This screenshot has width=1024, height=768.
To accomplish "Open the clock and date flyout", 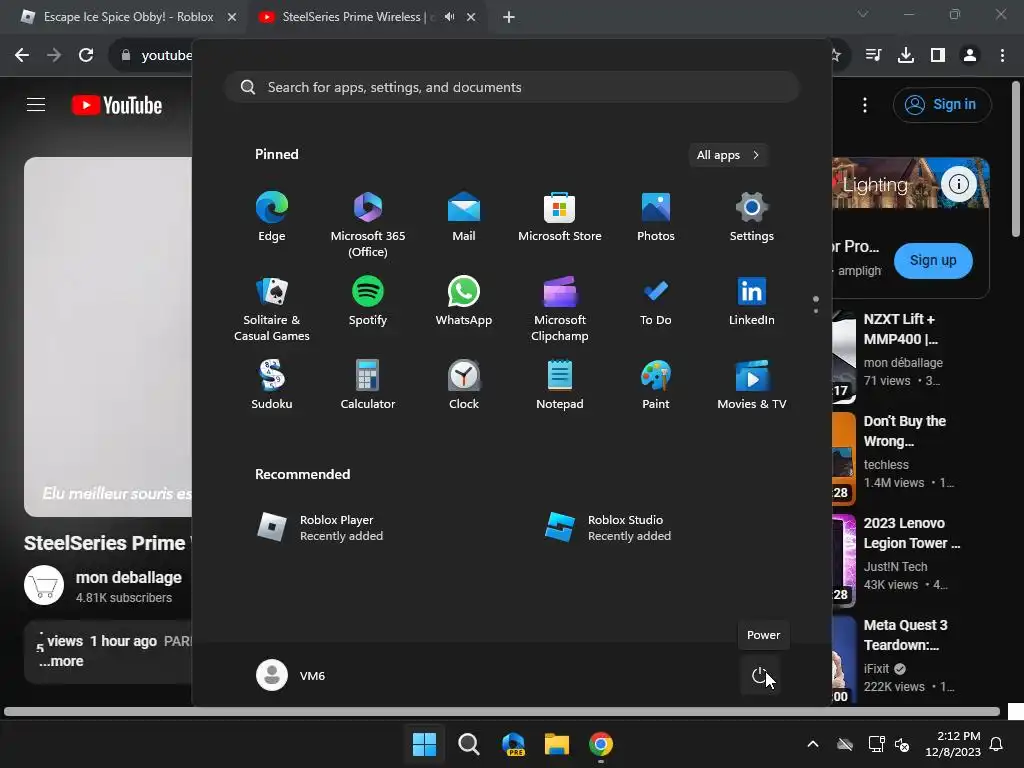I will click(x=953, y=744).
